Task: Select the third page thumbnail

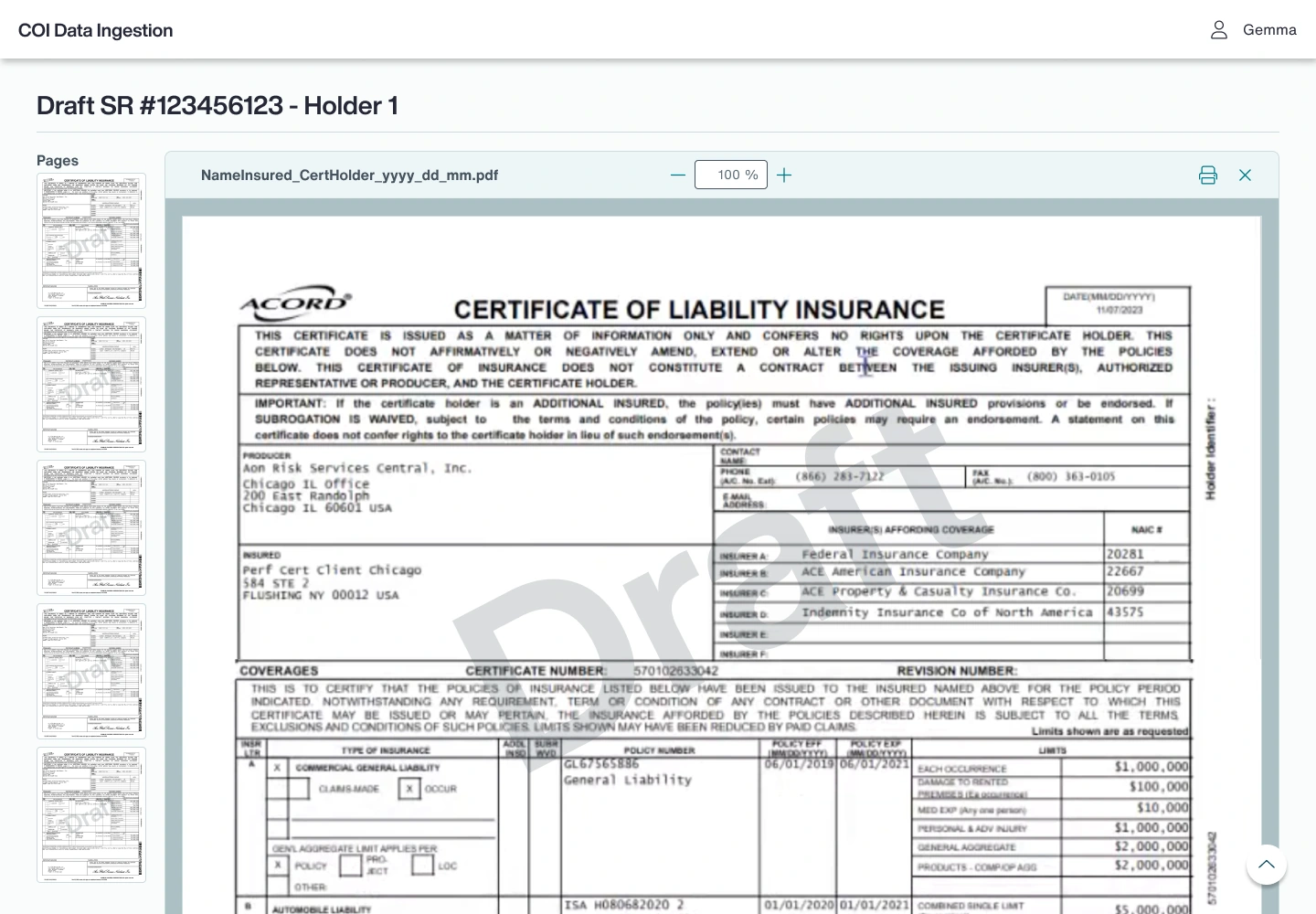Action: click(x=91, y=528)
